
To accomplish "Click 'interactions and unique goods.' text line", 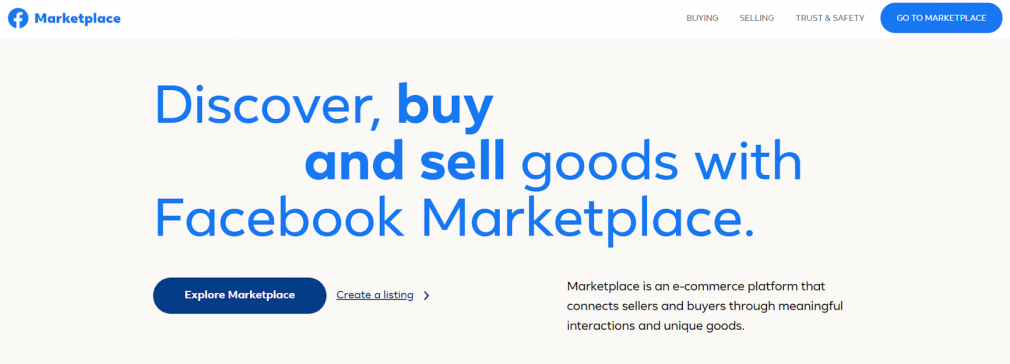I will (x=656, y=326).
